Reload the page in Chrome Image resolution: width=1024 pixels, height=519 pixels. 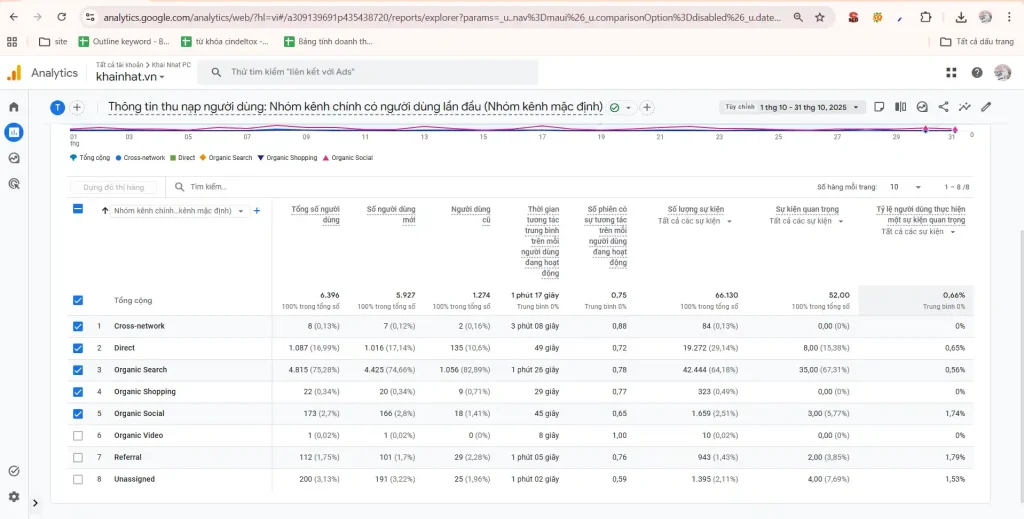[x=61, y=18]
